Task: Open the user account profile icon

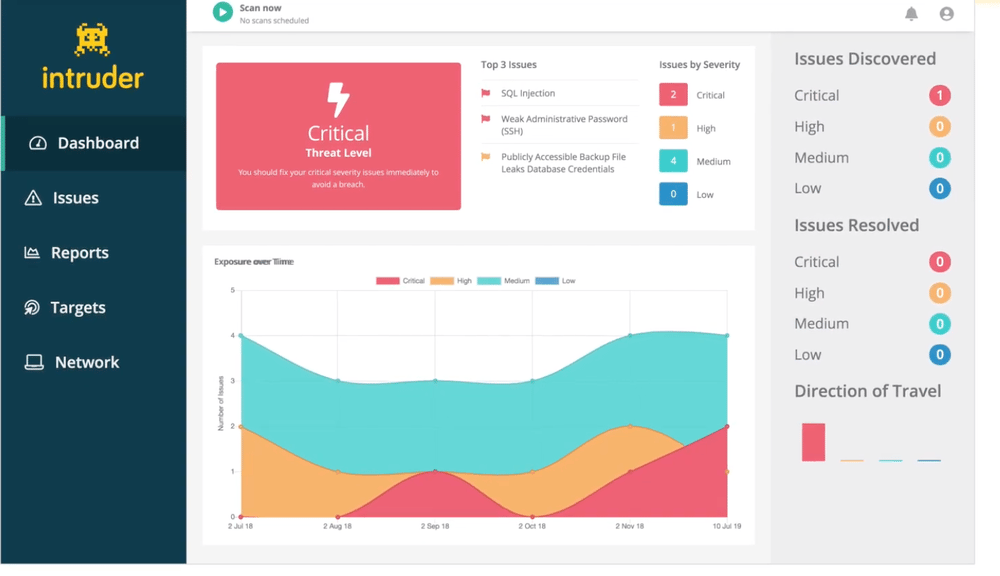Action: tap(946, 13)
